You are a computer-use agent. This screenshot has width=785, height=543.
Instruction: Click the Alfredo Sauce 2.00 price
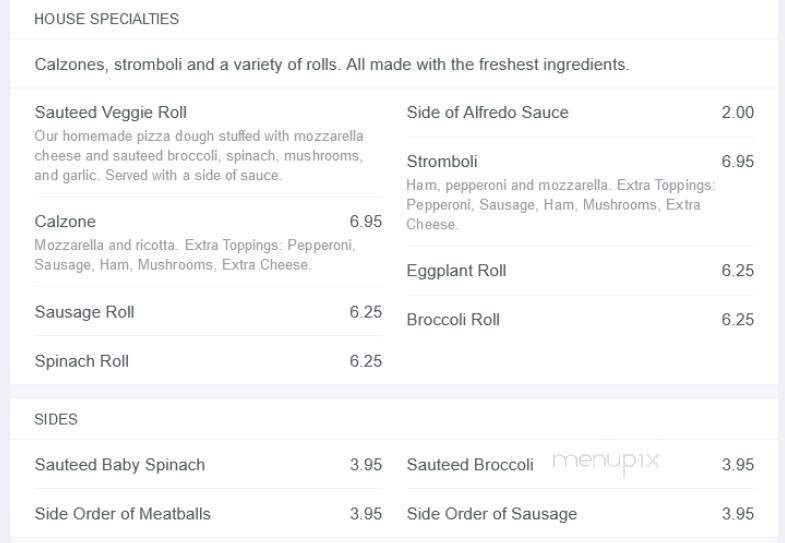click(737, 113)
